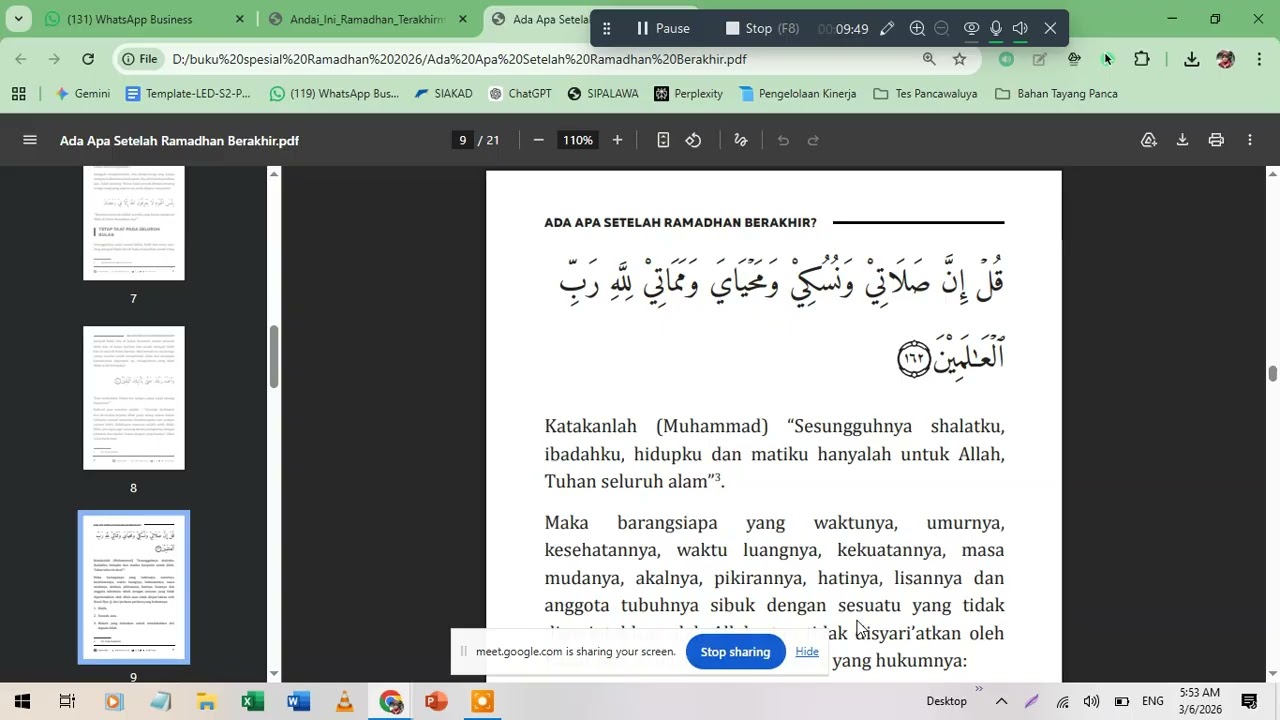Click the recorder zoom-in magnifier
The width and height of the screenshot is (1280, 720).
917,29
